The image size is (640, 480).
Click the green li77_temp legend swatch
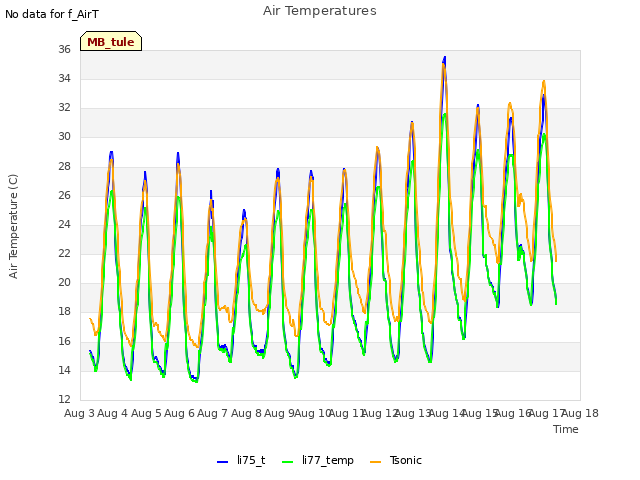tap(288, 462)
